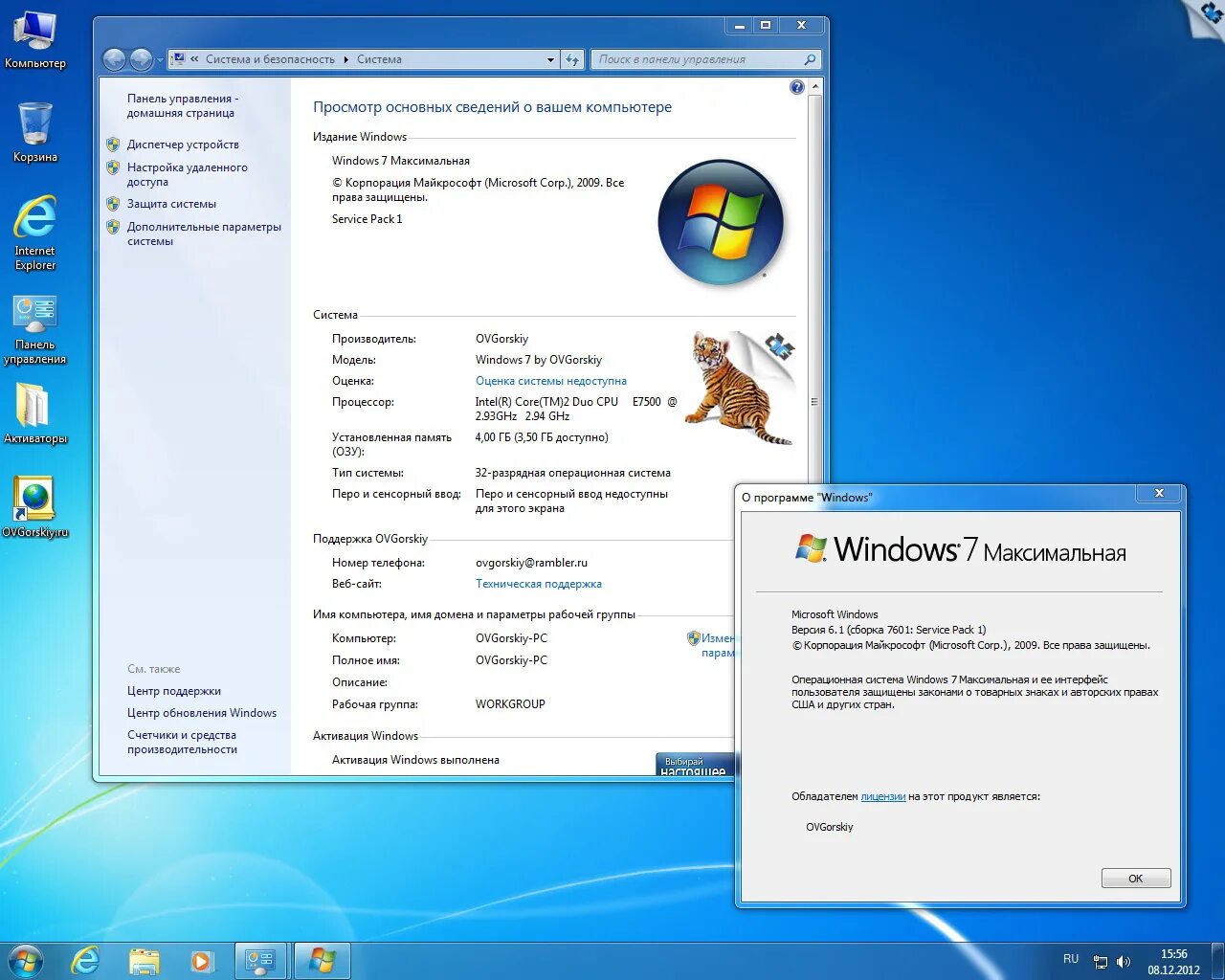Open Настройка удаленного доступа link
This screenshot has width=1225, height=980.
click(188, 174)
